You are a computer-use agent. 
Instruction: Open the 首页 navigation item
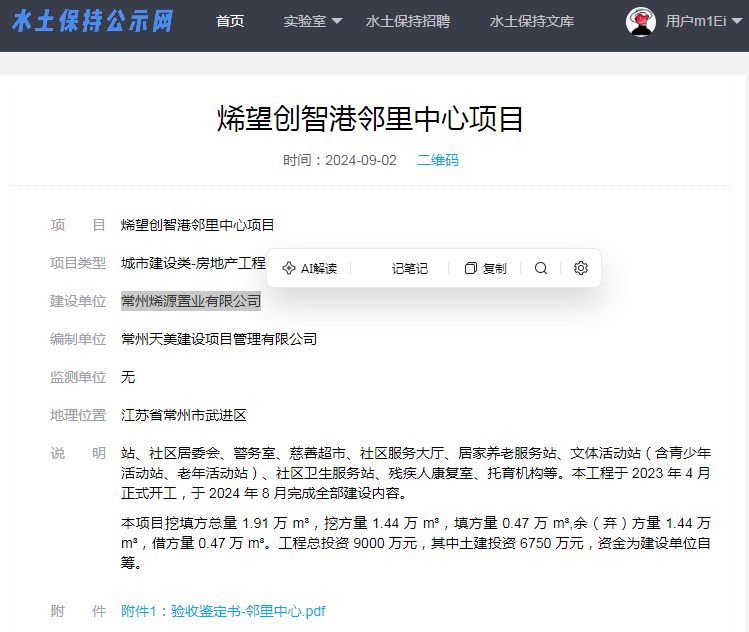230,21
